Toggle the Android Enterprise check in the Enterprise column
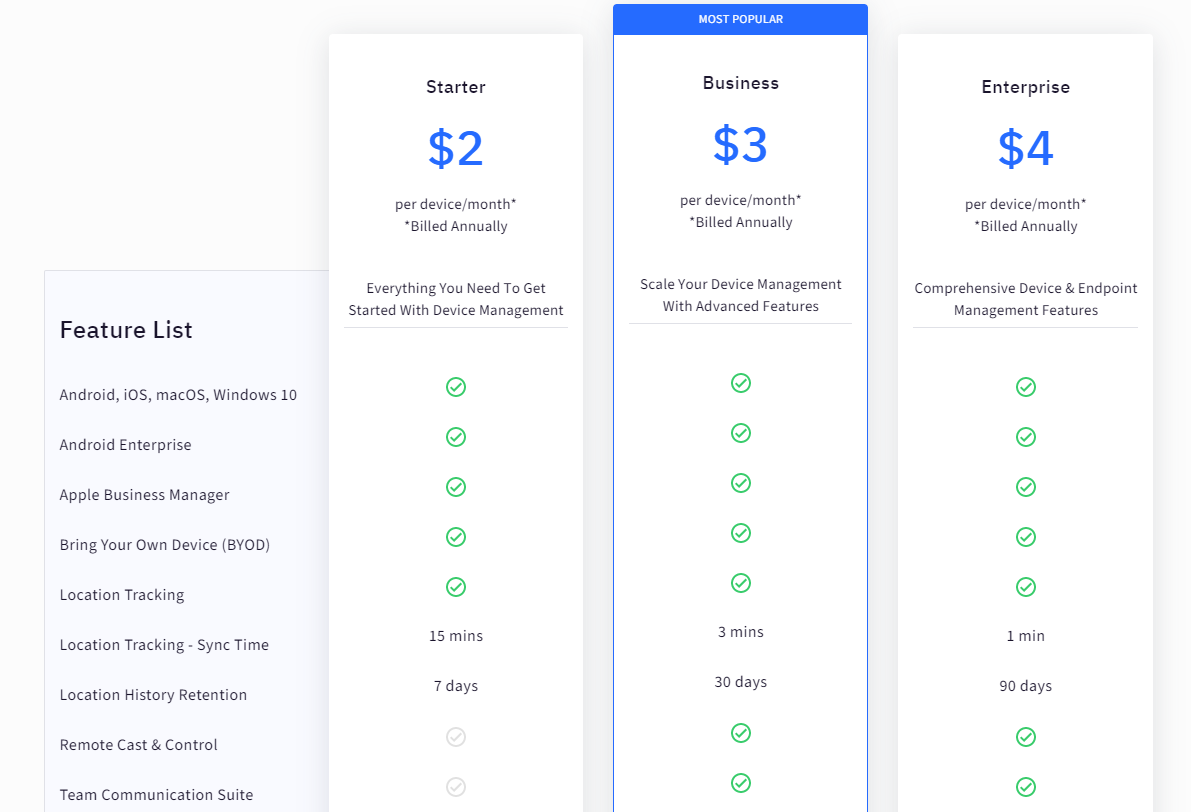 [x=1026, y=437]
